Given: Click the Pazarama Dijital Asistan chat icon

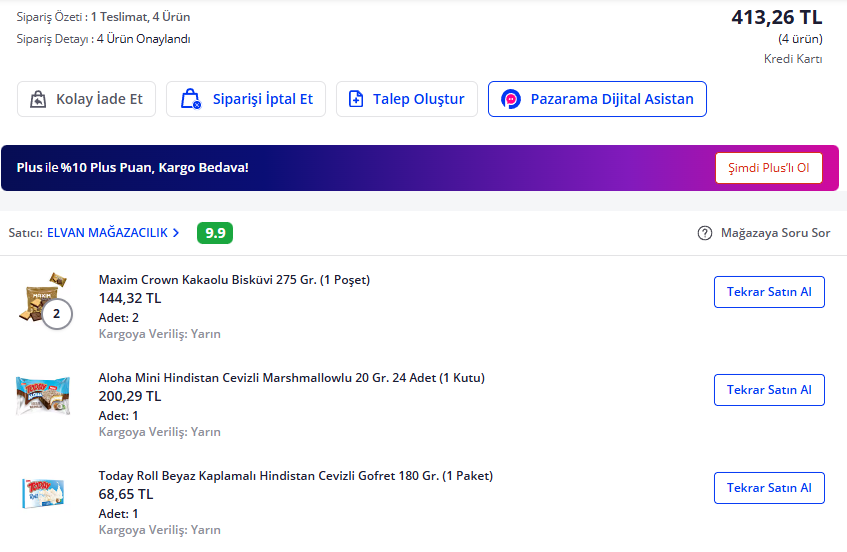Looking at the screenshot, I should pos(511,99).
